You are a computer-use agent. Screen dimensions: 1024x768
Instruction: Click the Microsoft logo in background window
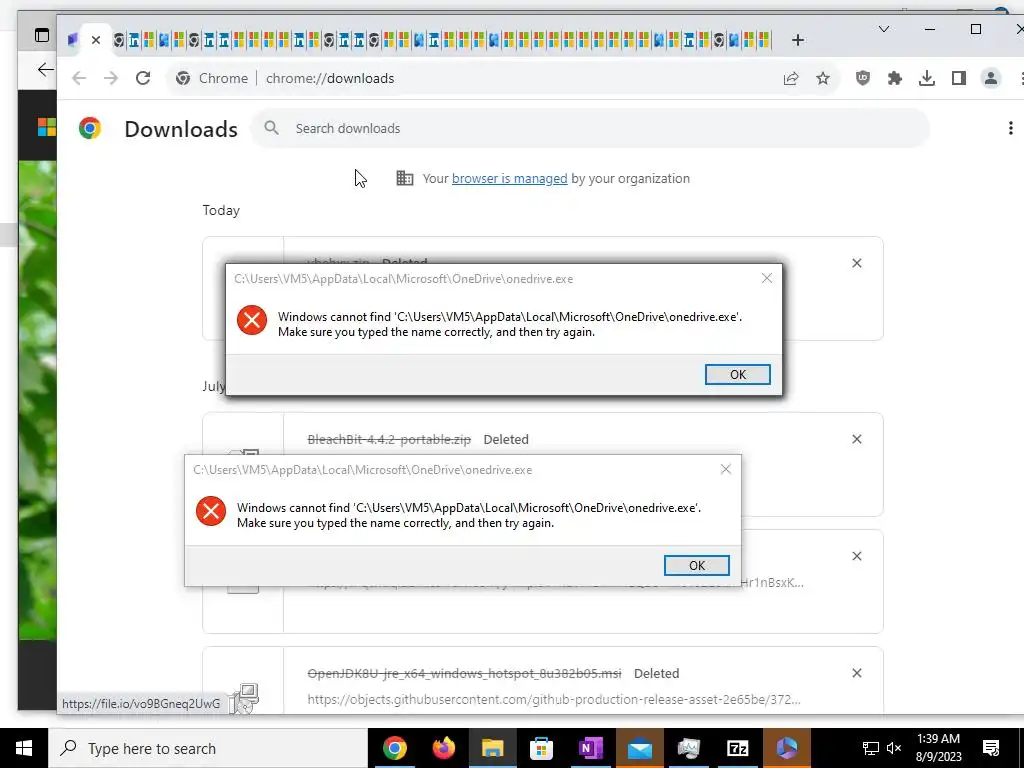pyautogui.click(x=46, y=127)
